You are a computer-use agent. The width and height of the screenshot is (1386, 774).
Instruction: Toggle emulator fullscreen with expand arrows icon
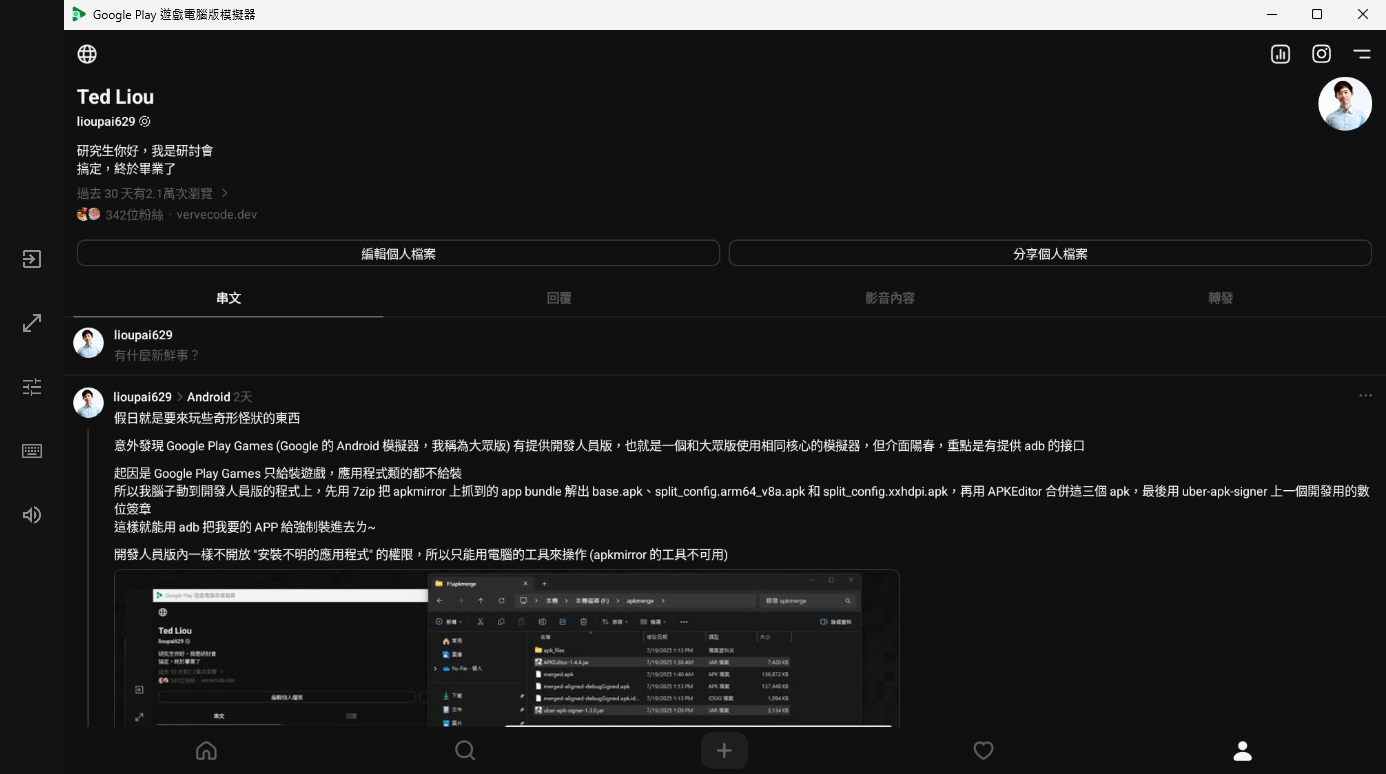pyautogui.click(x=32, y=323)
